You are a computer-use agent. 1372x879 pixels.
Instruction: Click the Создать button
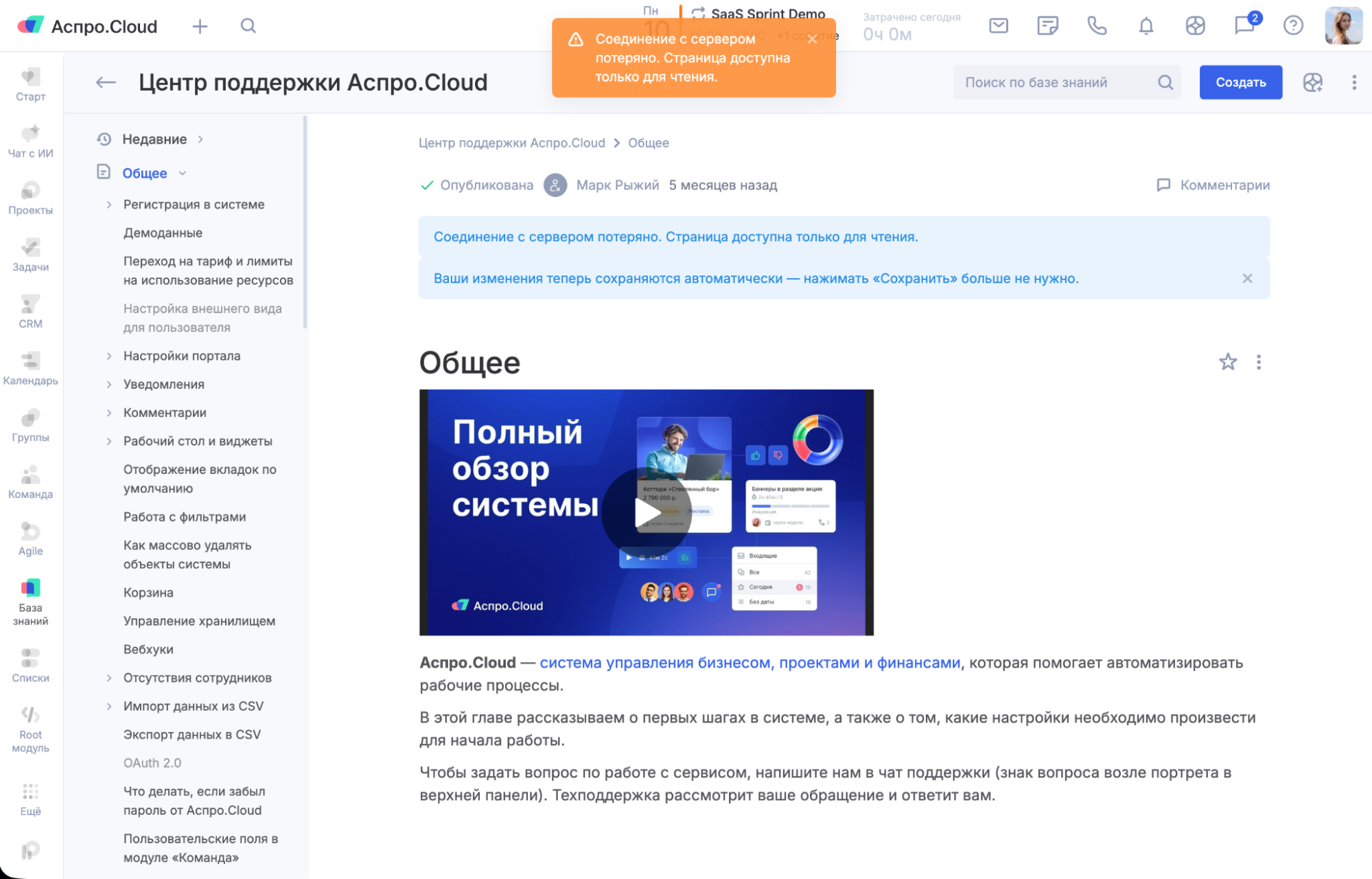1241,82
